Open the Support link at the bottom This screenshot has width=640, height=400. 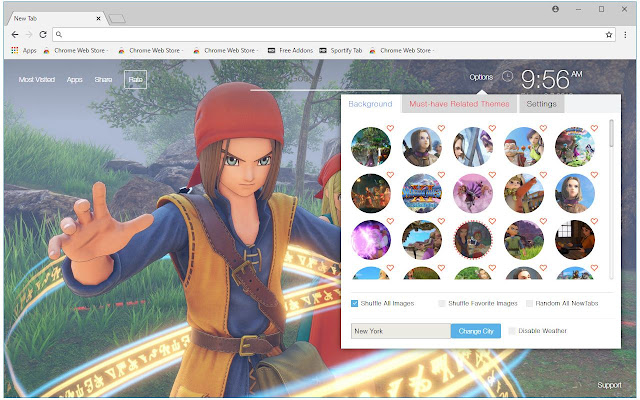tap(609, 385)
